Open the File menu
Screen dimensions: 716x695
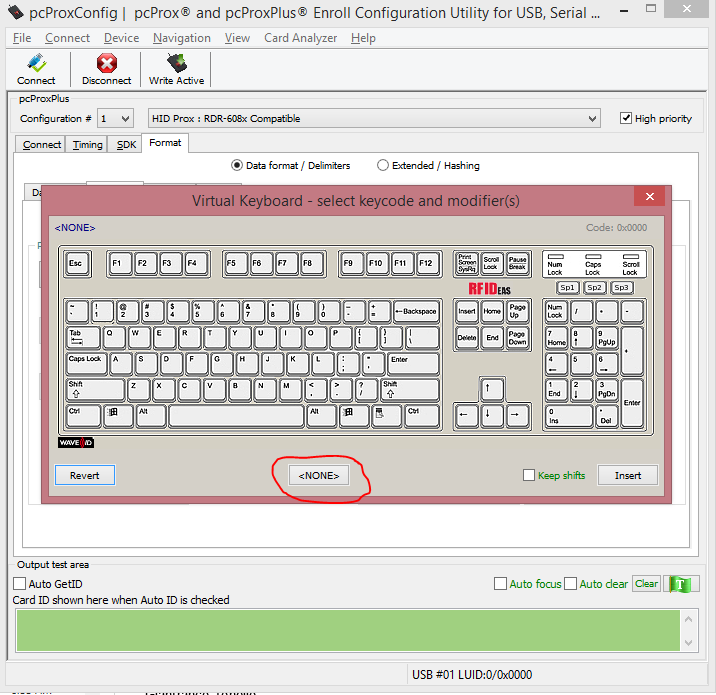pyautogui.click(x=22, y=38)
